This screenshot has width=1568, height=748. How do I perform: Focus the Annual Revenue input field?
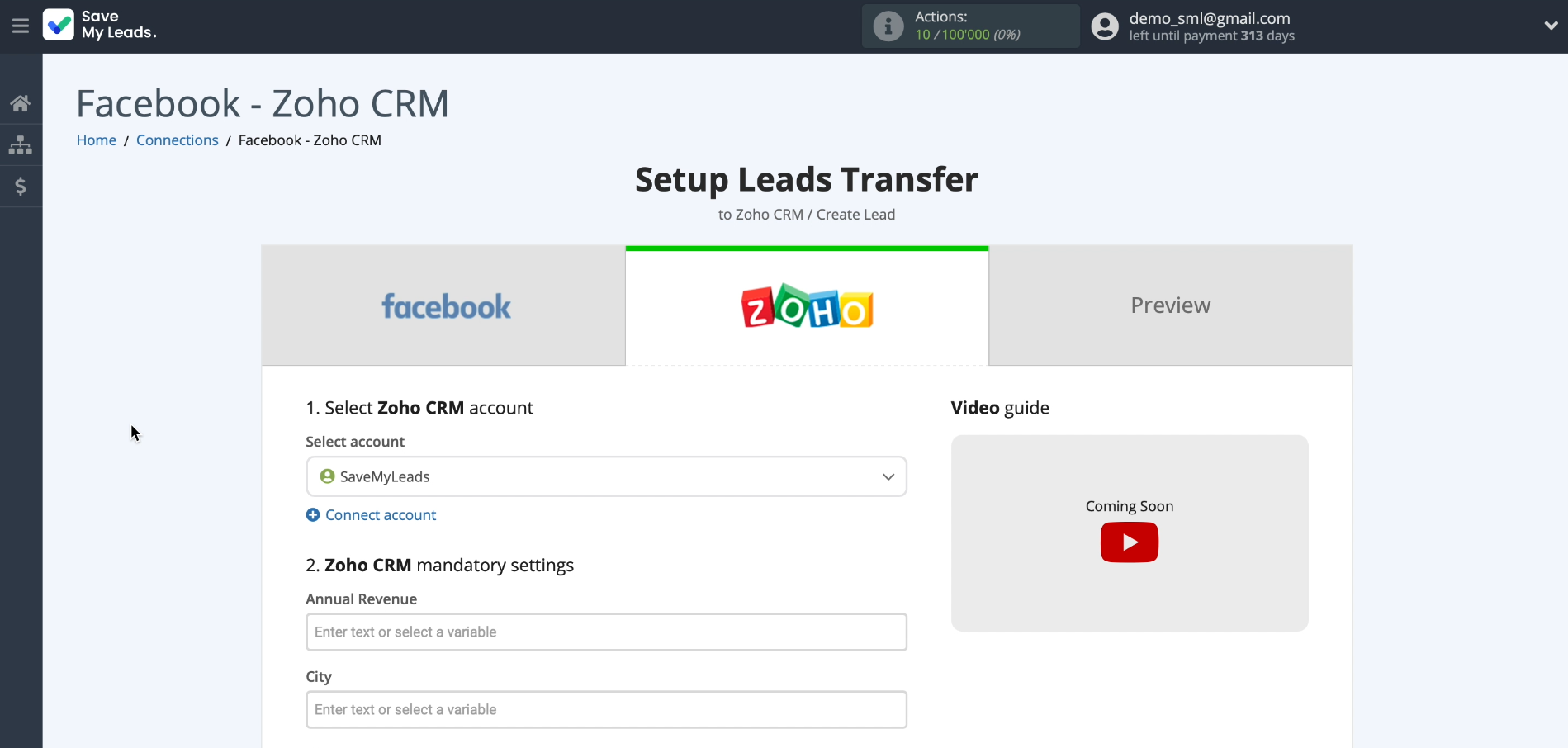pos(607,632)
